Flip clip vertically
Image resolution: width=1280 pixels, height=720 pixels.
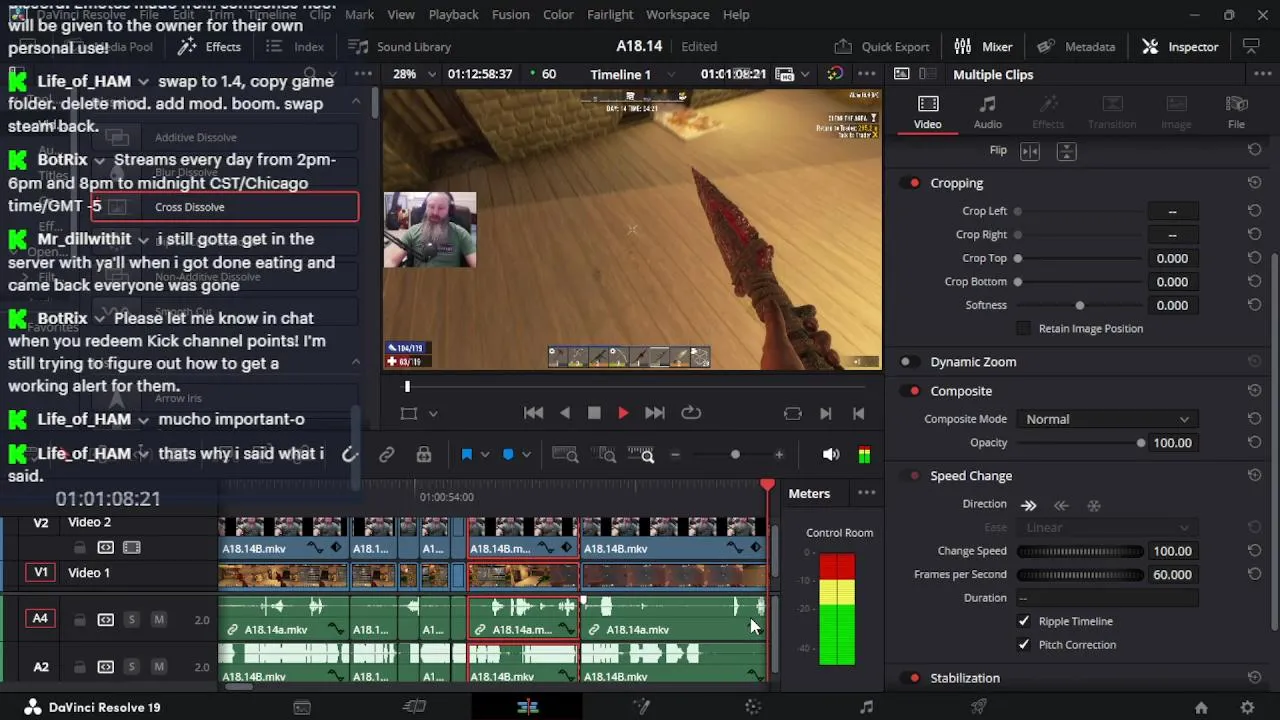pyautogui.click(x=1066, y=151)
